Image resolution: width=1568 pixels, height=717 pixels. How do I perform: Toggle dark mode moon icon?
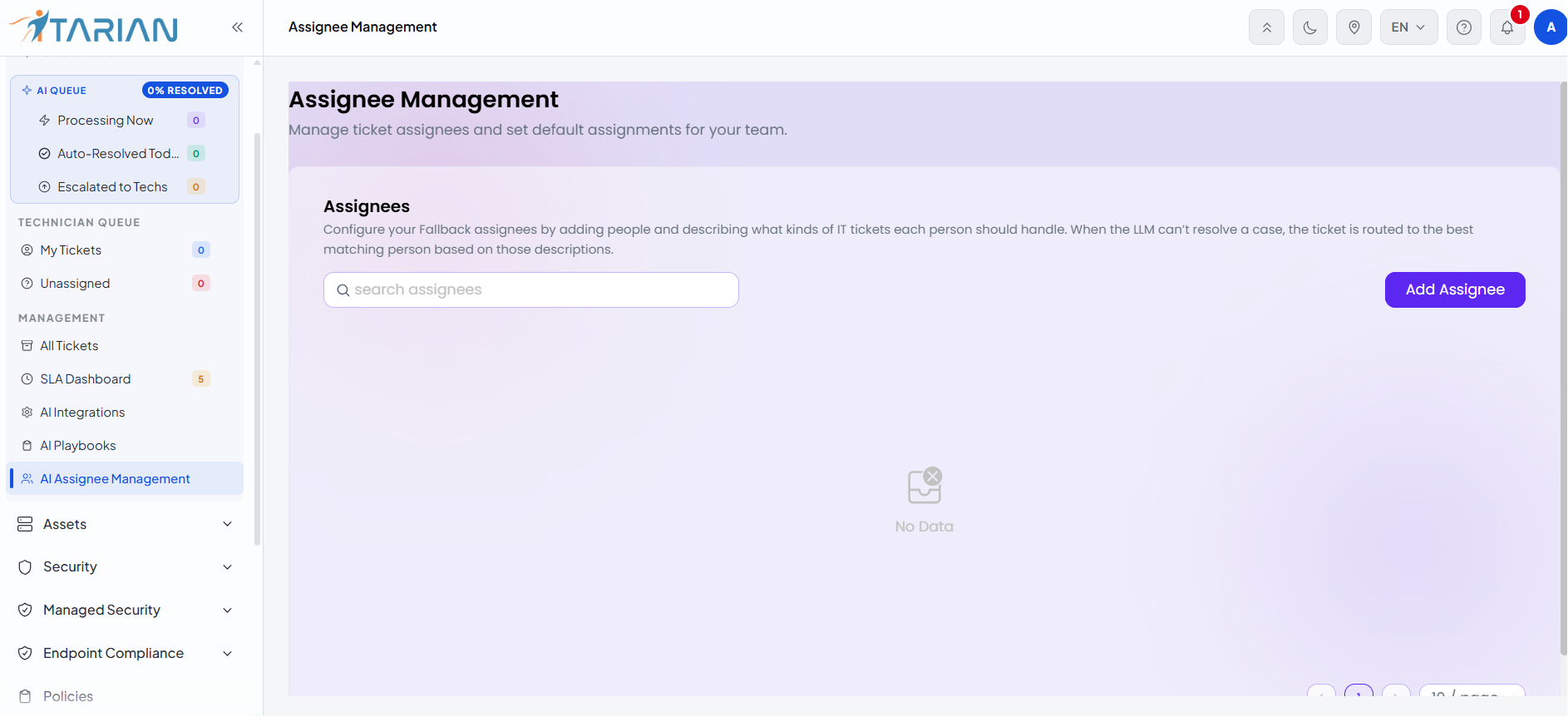coord(1310,27)
